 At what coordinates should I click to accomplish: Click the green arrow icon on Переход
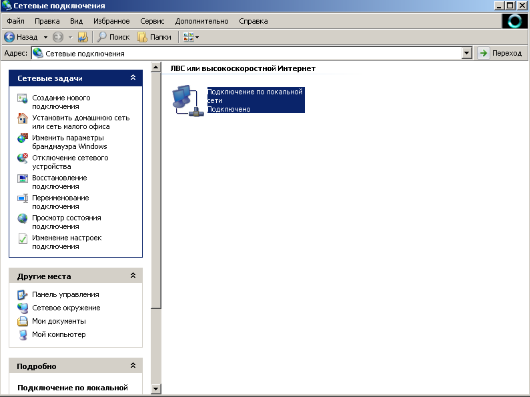click(484, 53)
